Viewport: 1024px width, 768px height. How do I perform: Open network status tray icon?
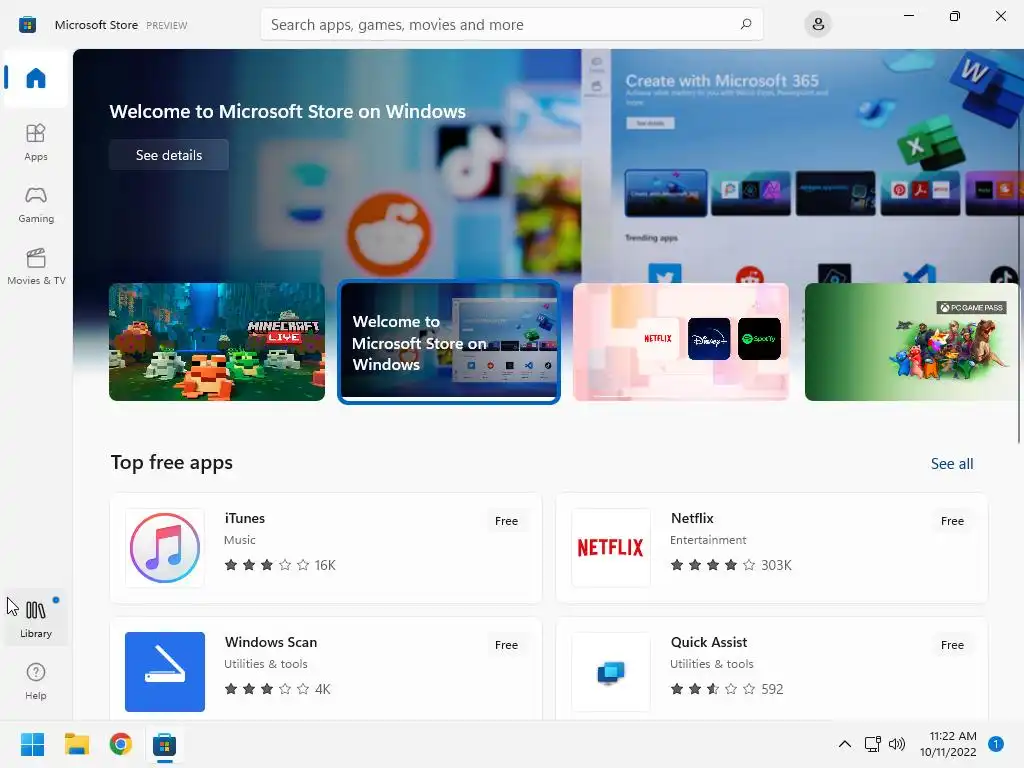[x=872, y=744]
